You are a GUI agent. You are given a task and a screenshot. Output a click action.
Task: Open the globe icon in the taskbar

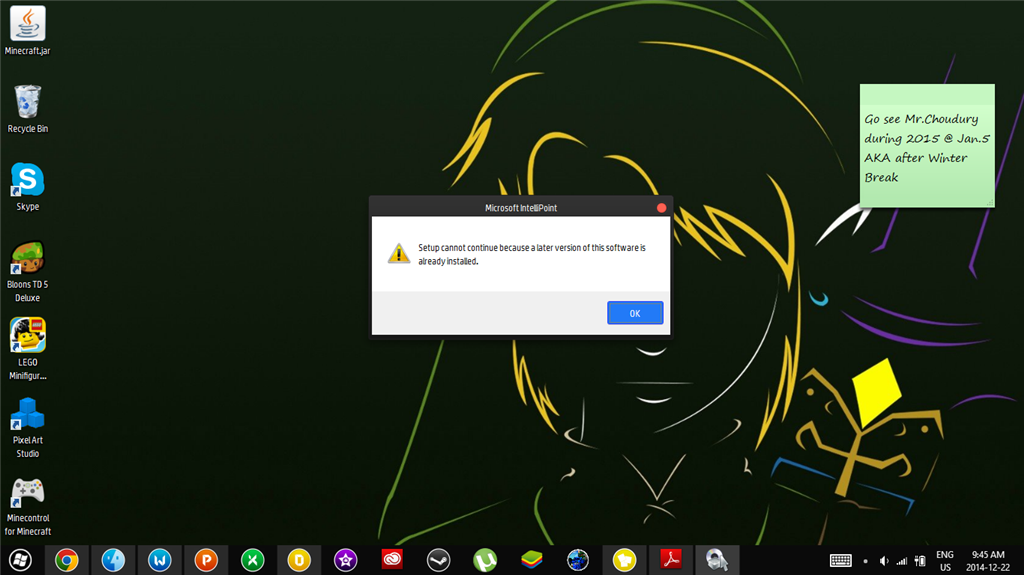coord(578,560)
